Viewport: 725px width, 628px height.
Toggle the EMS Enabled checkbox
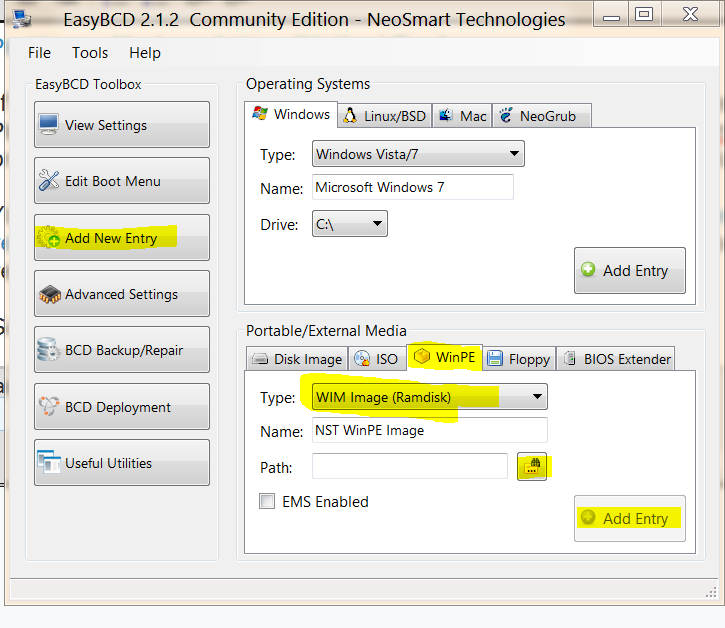coord(267,501)
